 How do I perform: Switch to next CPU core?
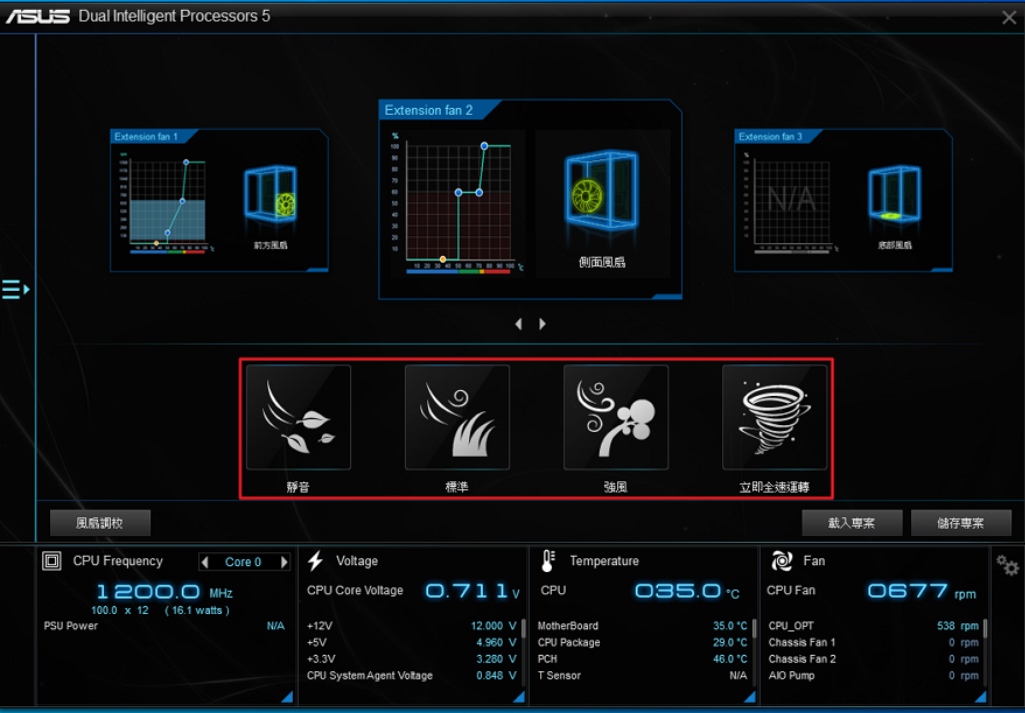(x=284, y=562)
